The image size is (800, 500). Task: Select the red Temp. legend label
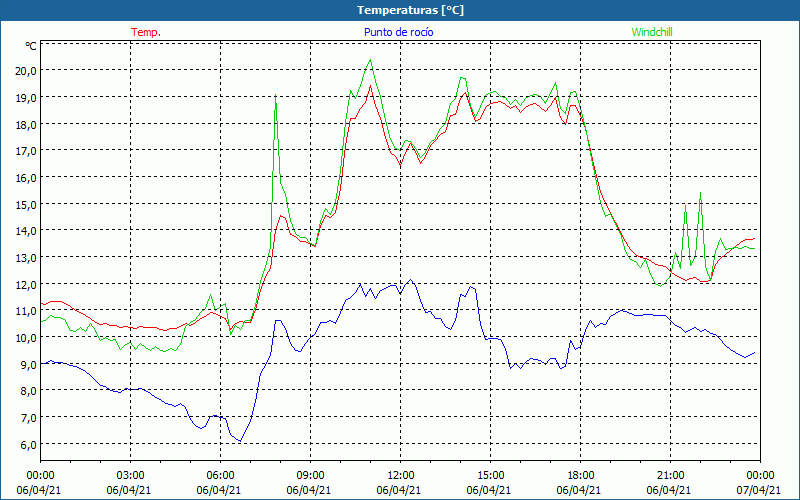click(146, 32)
